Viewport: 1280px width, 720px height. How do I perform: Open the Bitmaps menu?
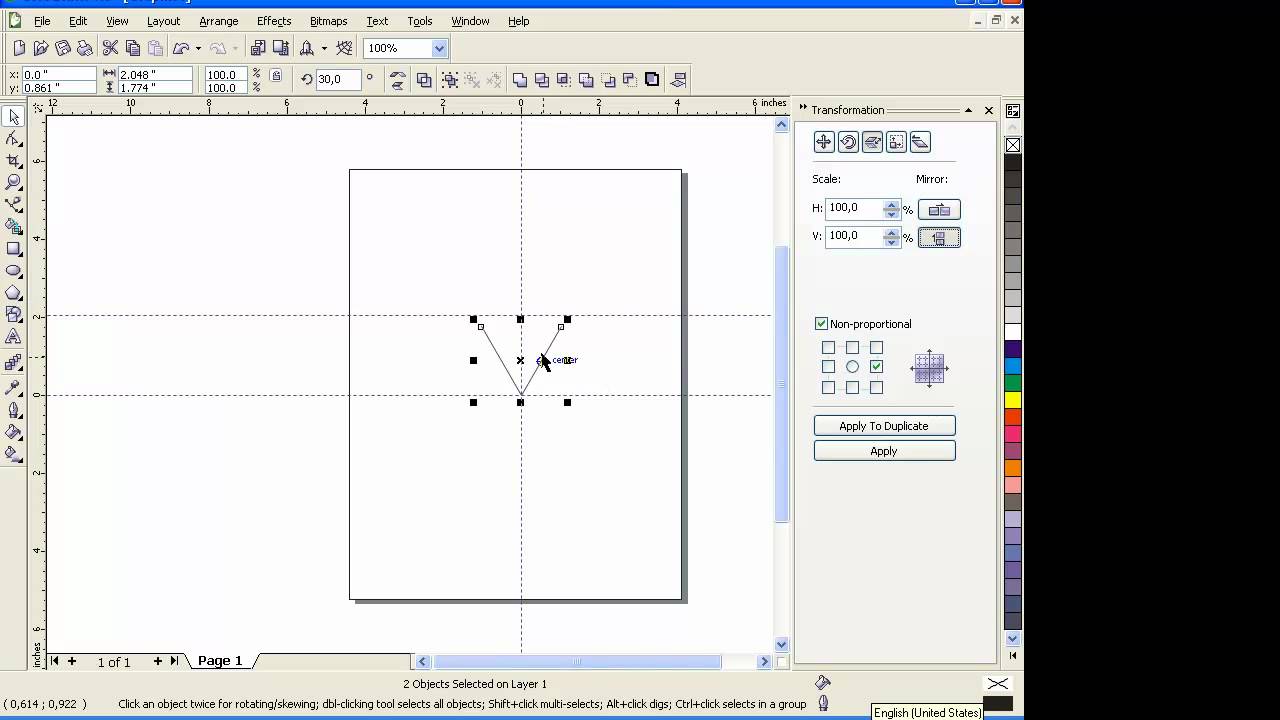coord(328,21)
